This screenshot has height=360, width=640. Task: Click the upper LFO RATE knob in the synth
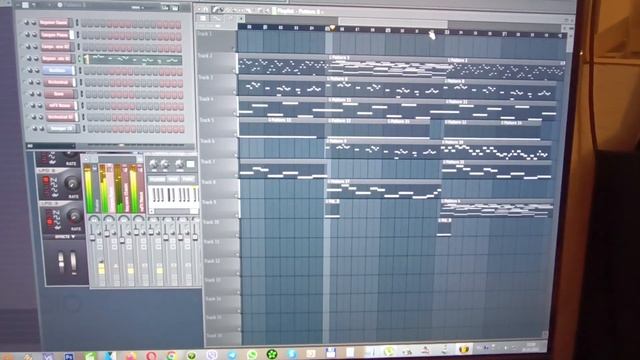72,184
